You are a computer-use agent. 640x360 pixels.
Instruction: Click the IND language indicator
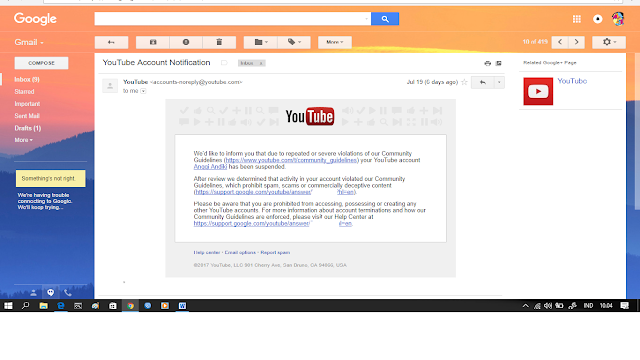(x=588, y=306)
